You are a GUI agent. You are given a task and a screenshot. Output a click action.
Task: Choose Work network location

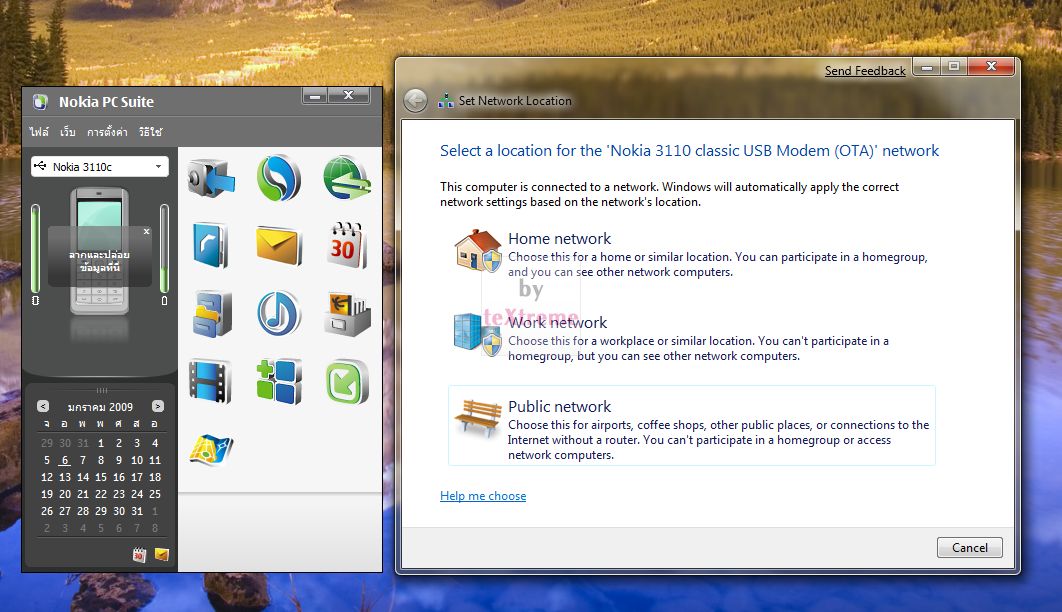click(x=692, y=338)
